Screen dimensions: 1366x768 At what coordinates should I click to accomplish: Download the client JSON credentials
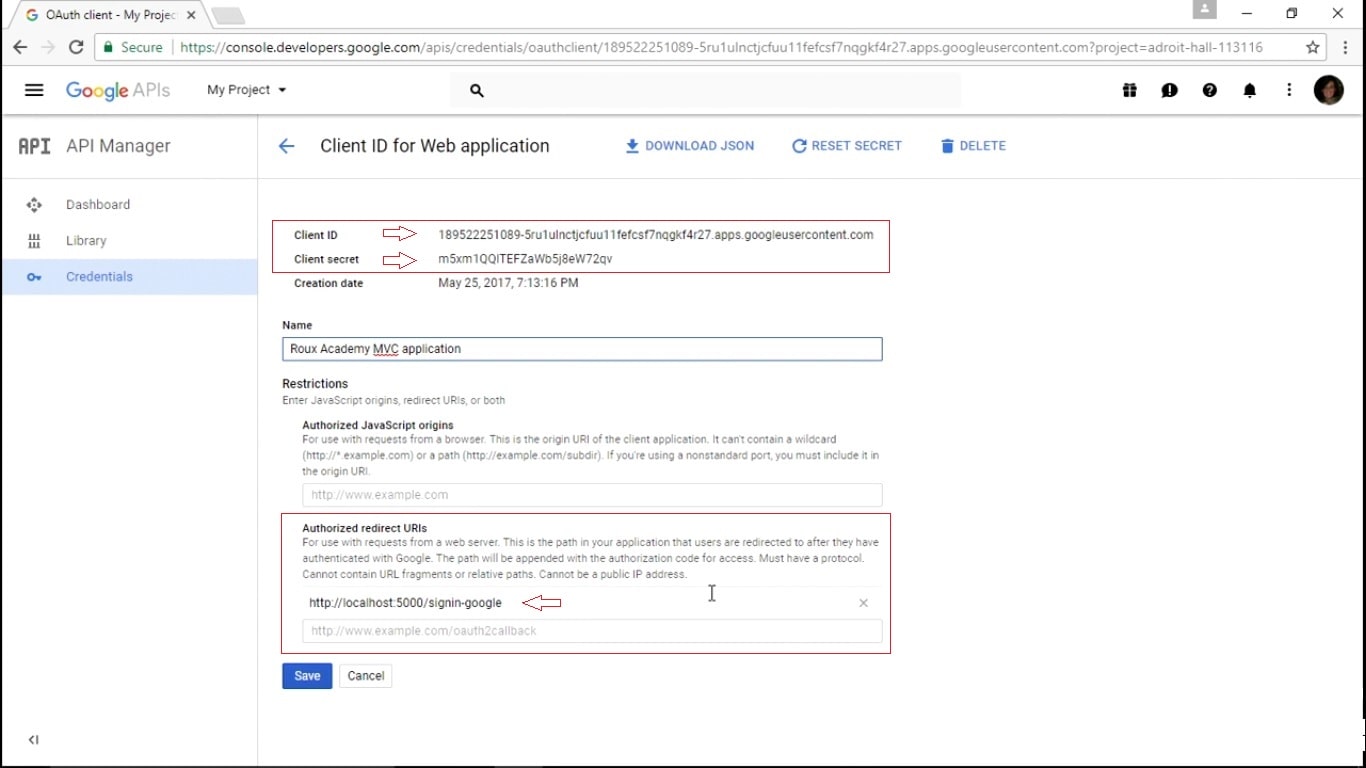(689, 145)
